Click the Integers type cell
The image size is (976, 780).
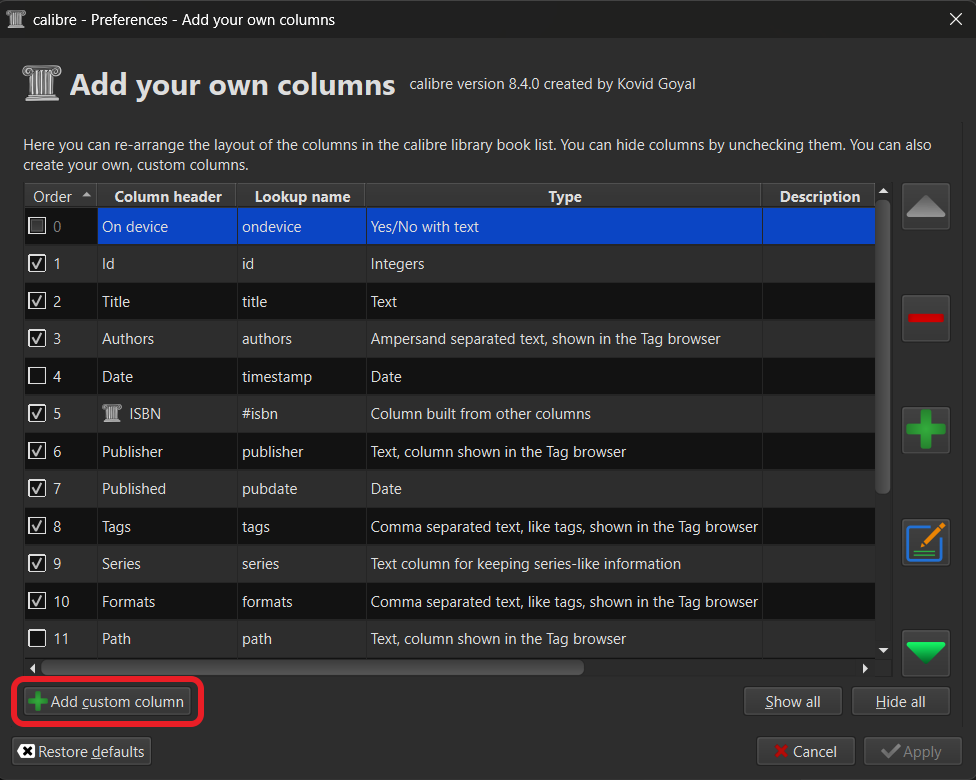coord(564,263)
